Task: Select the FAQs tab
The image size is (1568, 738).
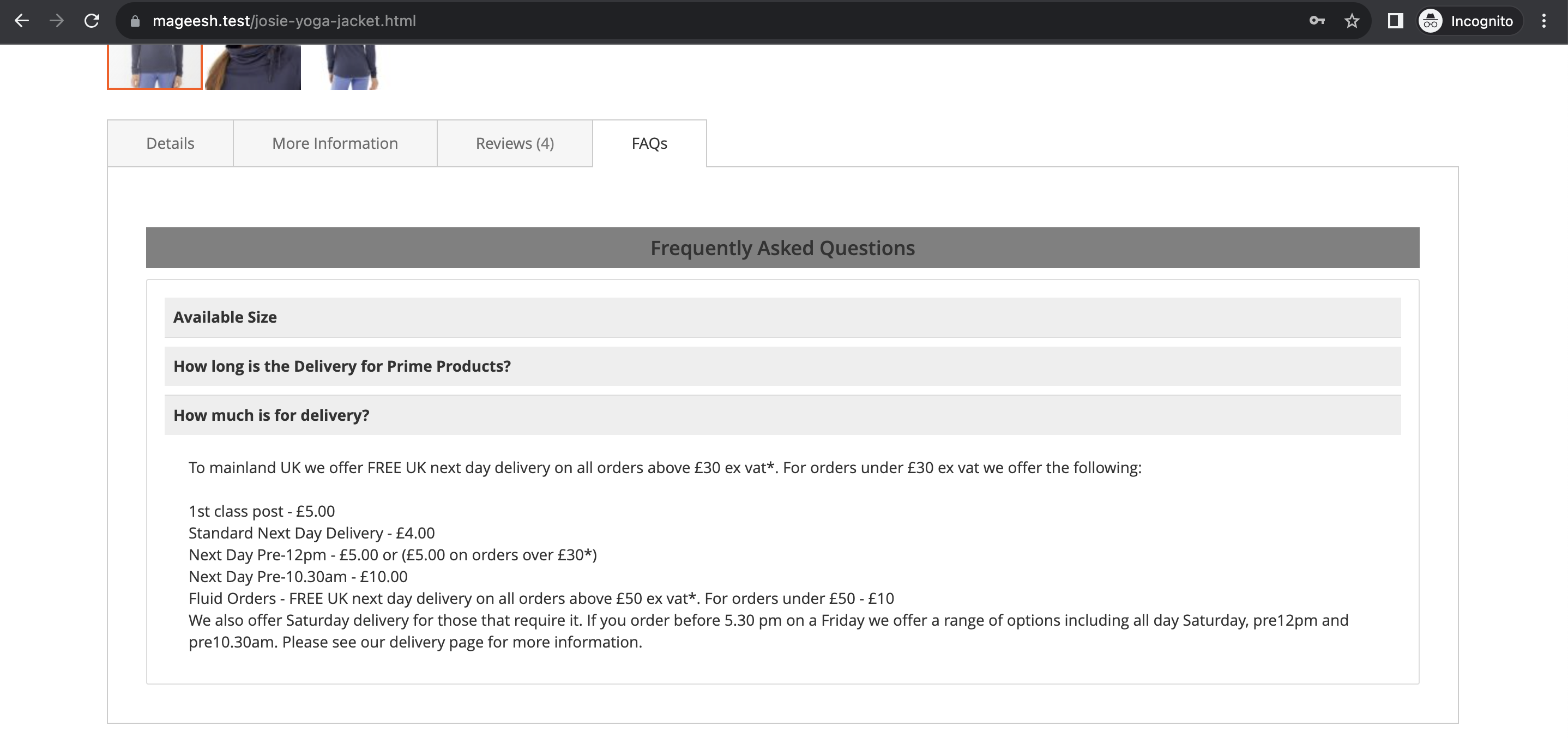Action: (x=649, y=143)
